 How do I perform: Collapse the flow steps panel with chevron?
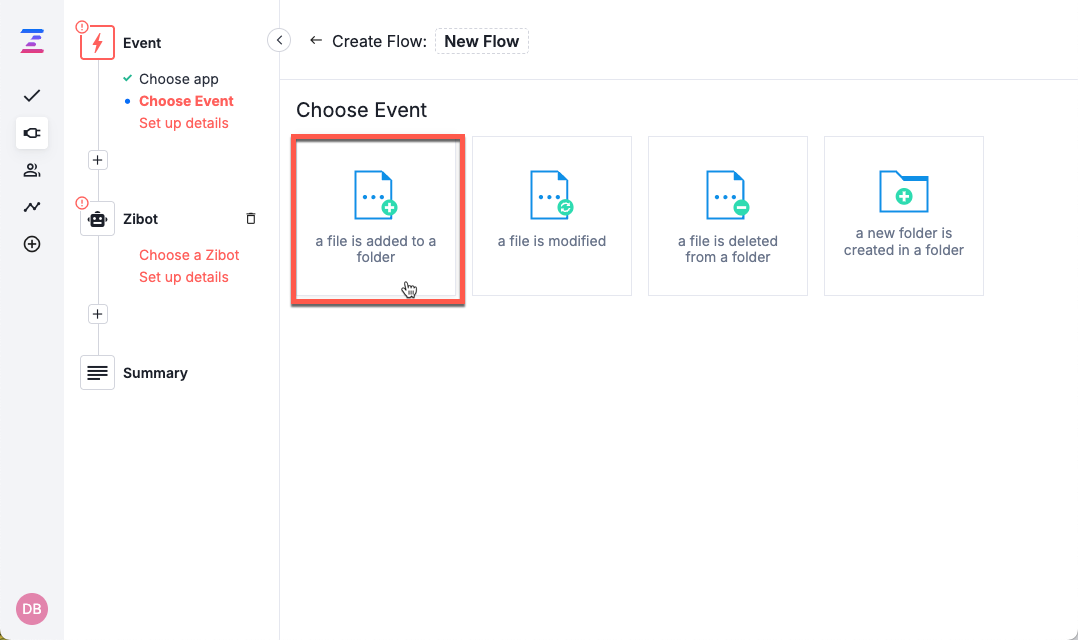(x=279, y=40)
